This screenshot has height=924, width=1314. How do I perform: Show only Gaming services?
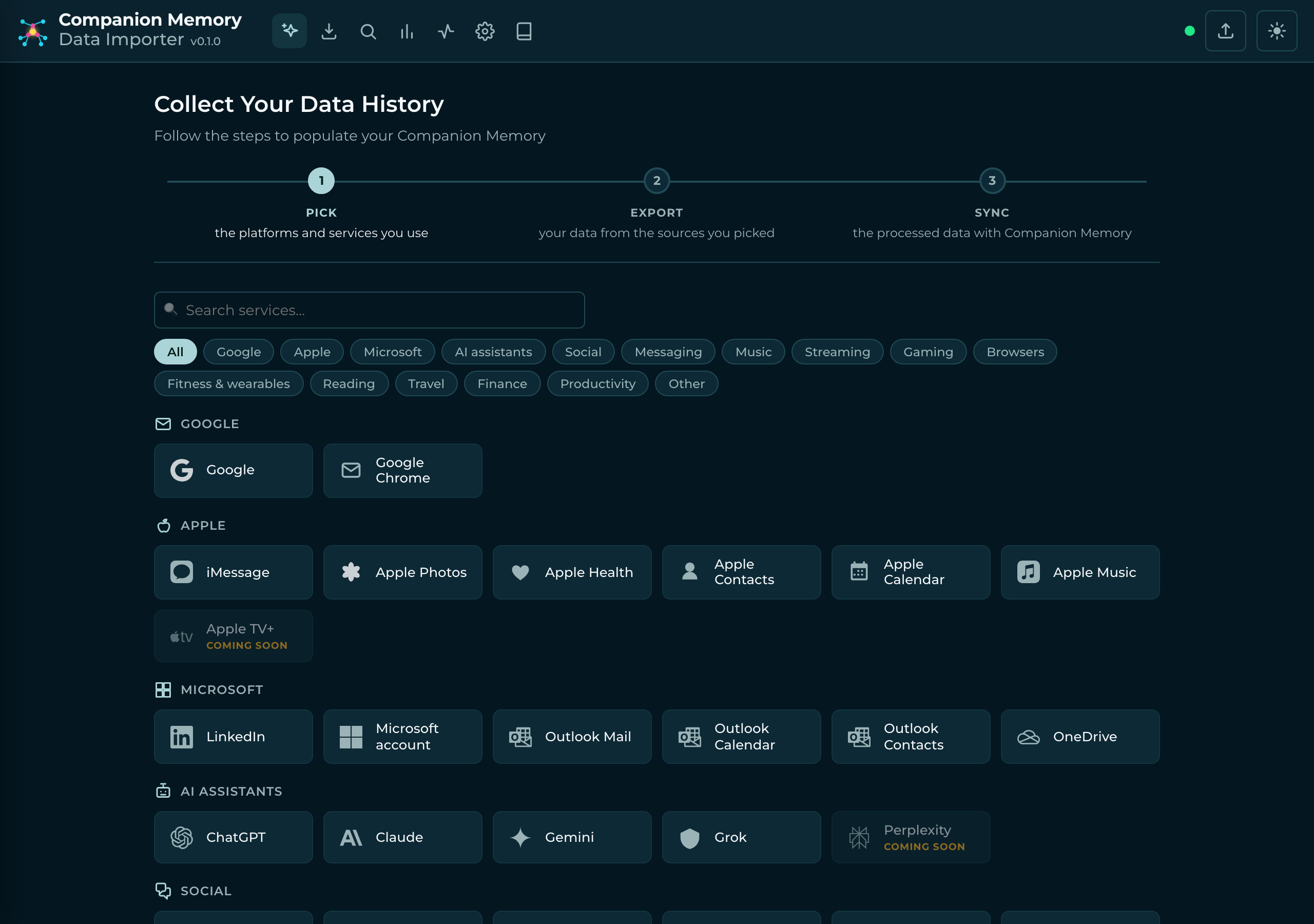(x=929, y=352)
